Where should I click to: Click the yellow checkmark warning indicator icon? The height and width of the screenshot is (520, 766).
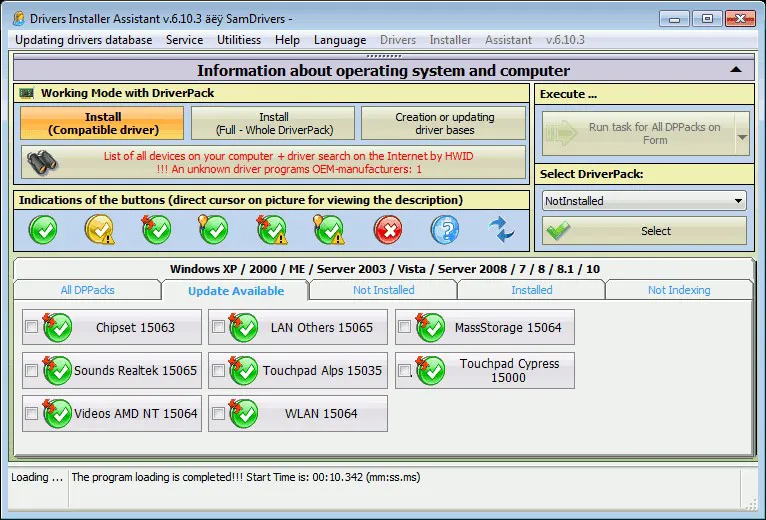tap(100, 230)
